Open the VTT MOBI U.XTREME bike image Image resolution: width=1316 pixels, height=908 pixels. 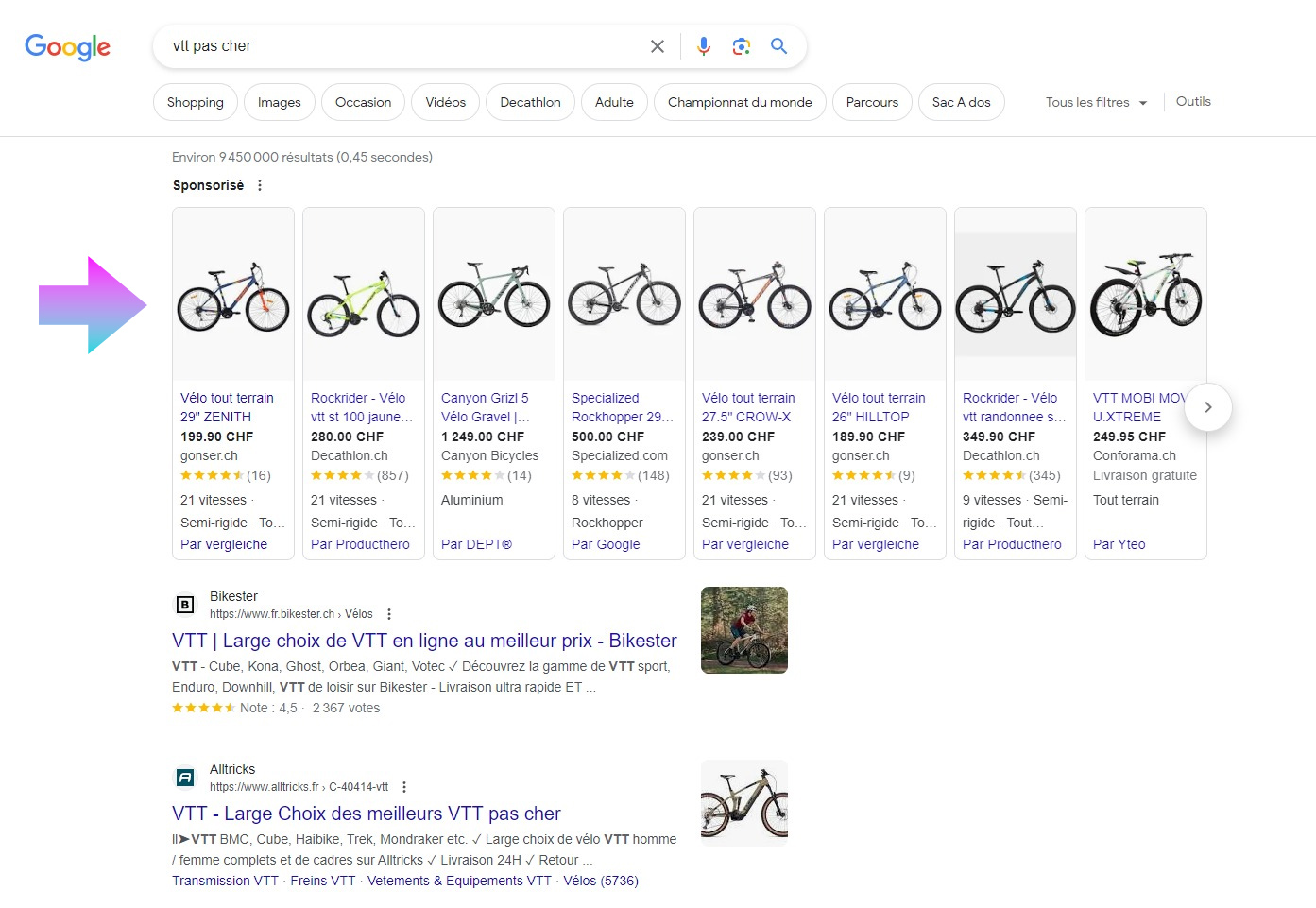point(1146,295)
